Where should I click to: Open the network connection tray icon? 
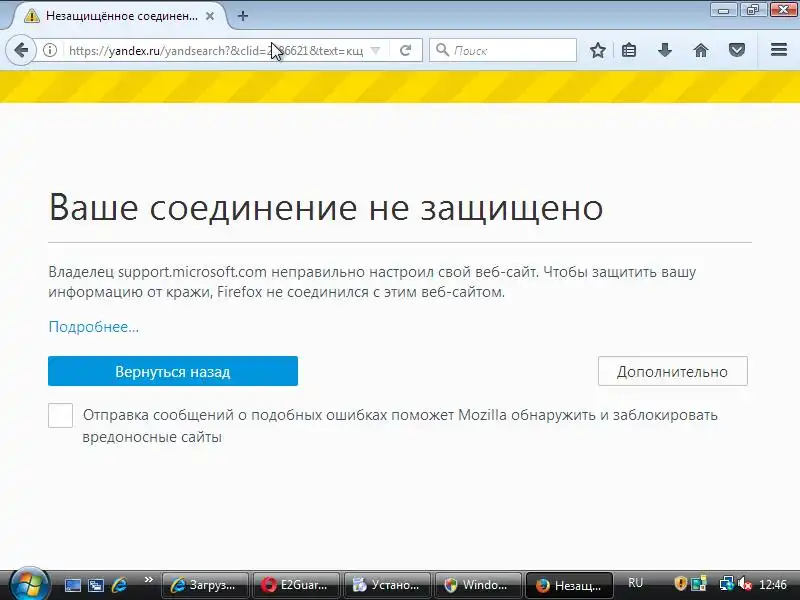726,584
